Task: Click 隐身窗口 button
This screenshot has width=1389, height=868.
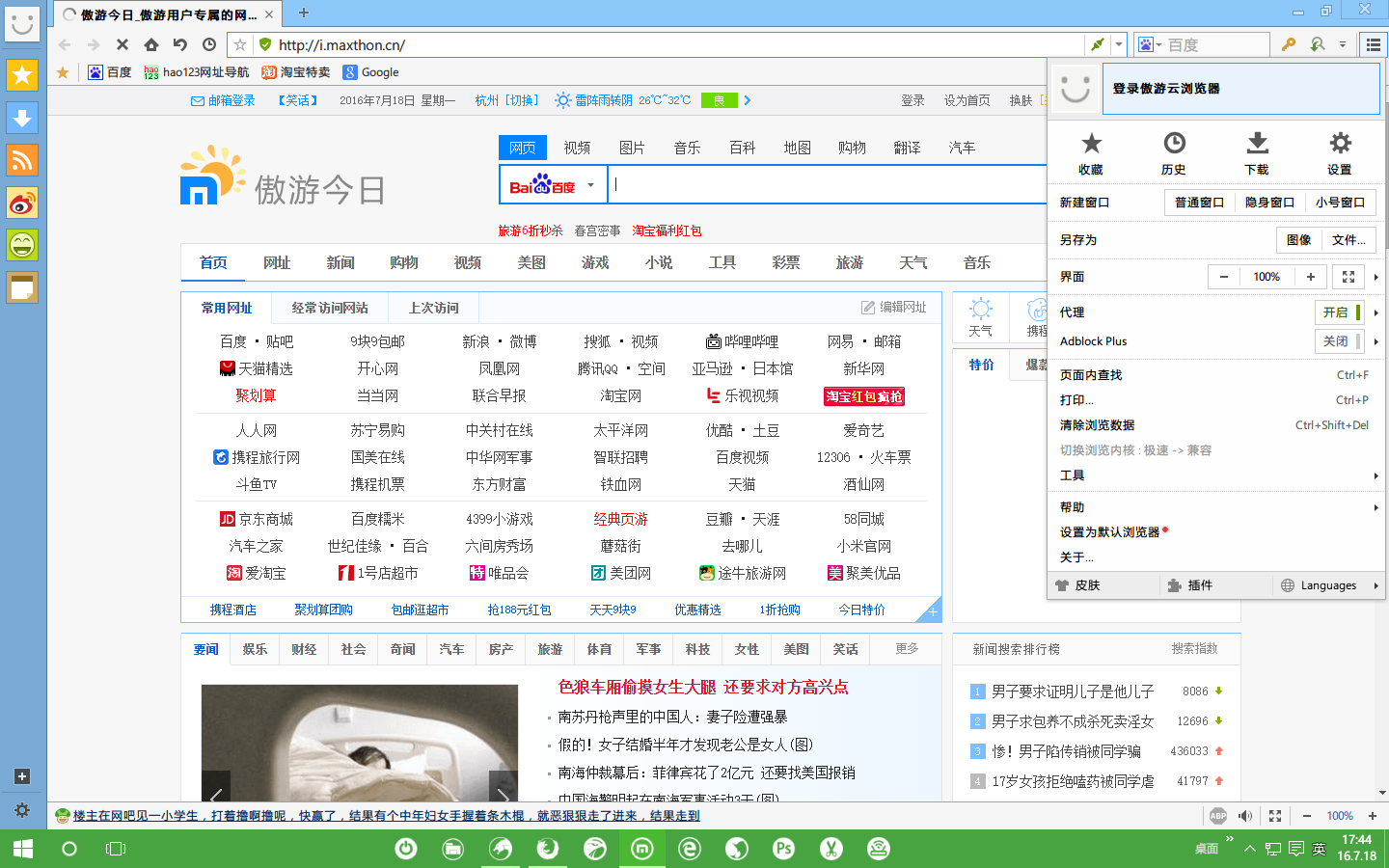Action: (x=1269, y=203)
